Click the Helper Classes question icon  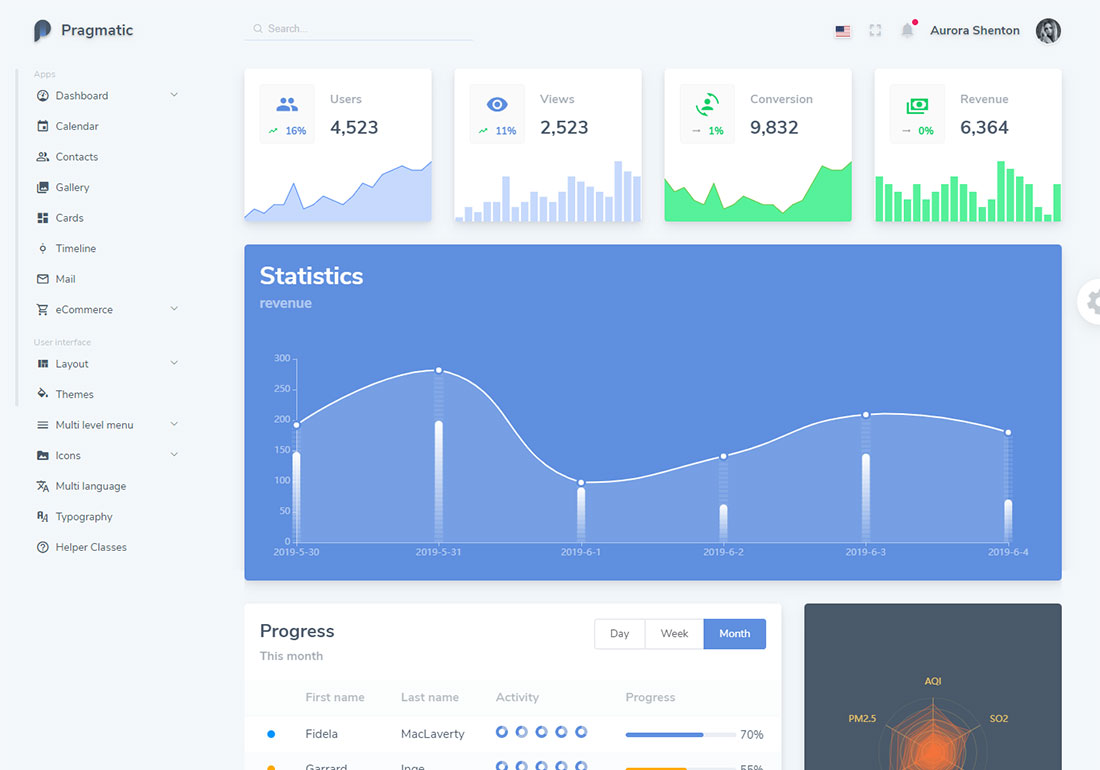tap(43, 547)
